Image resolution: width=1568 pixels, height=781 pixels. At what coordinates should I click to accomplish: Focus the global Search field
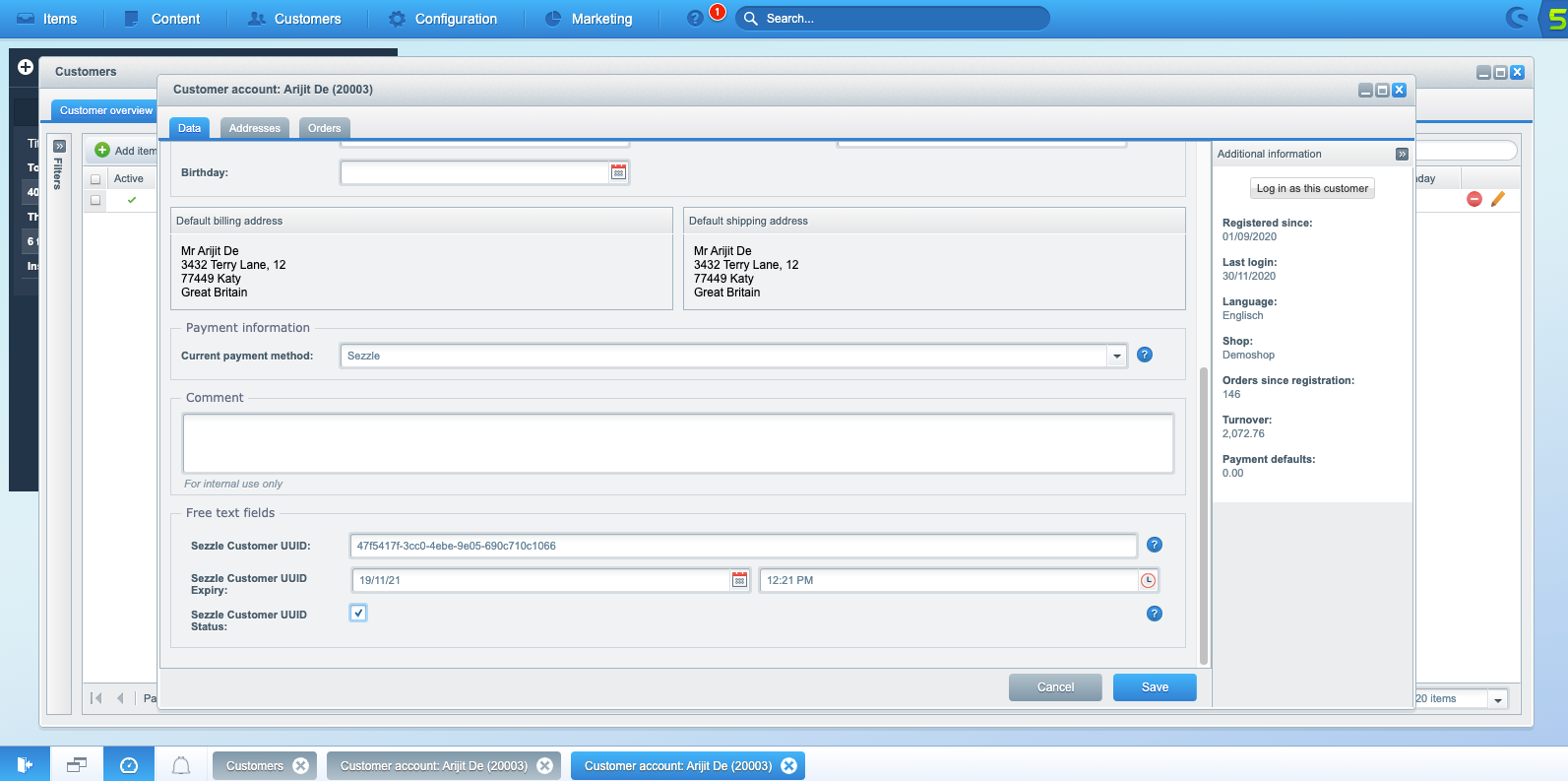point(893,19)
